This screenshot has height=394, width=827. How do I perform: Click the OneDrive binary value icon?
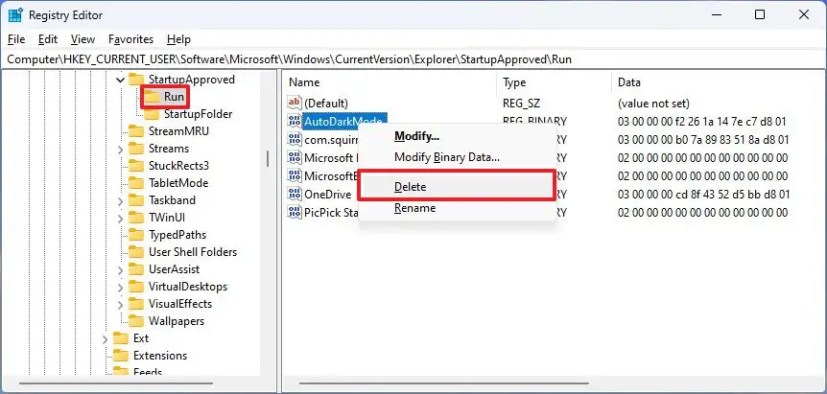(294, 194)
